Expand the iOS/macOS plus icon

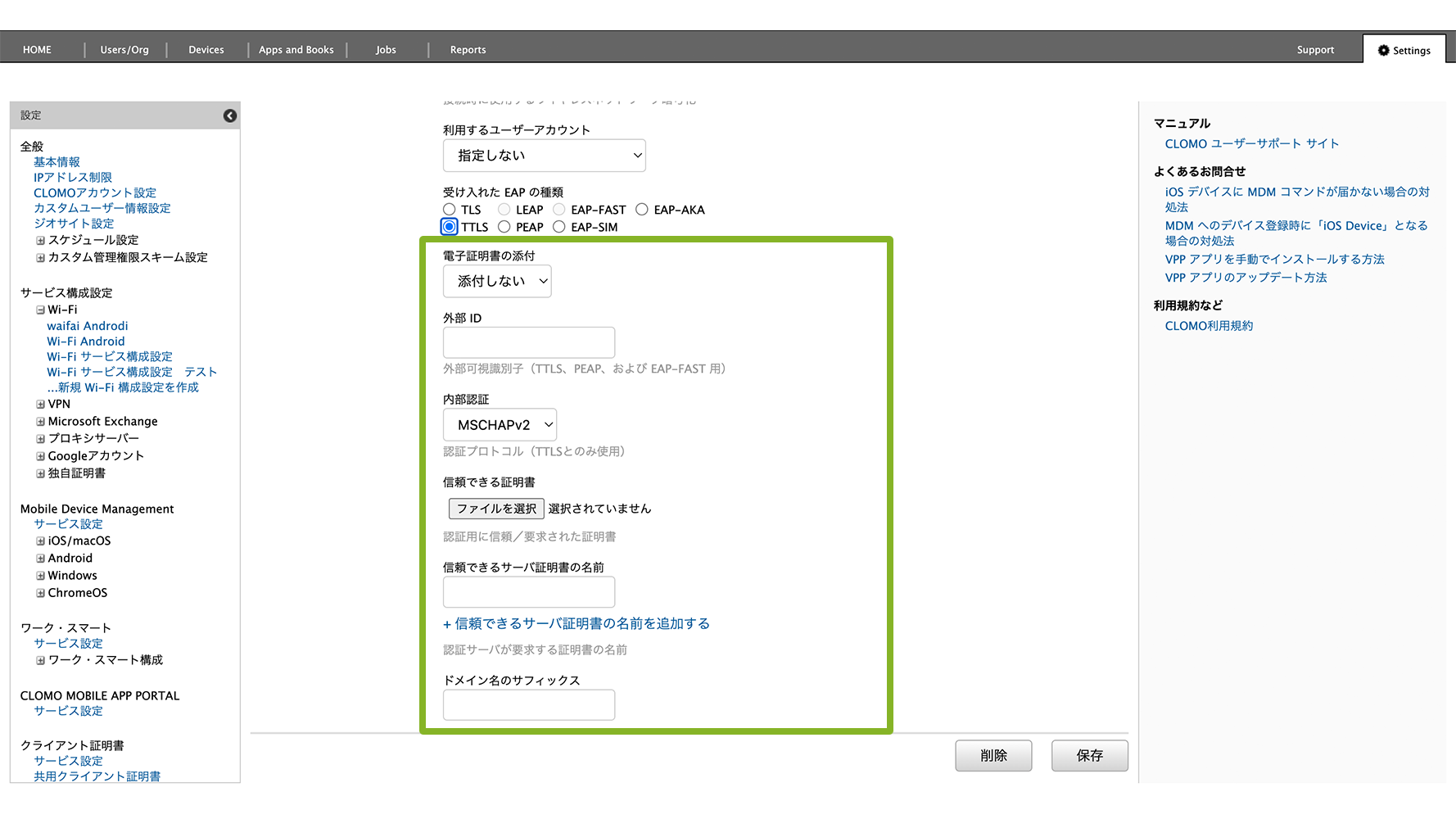[x=40, y=541]
